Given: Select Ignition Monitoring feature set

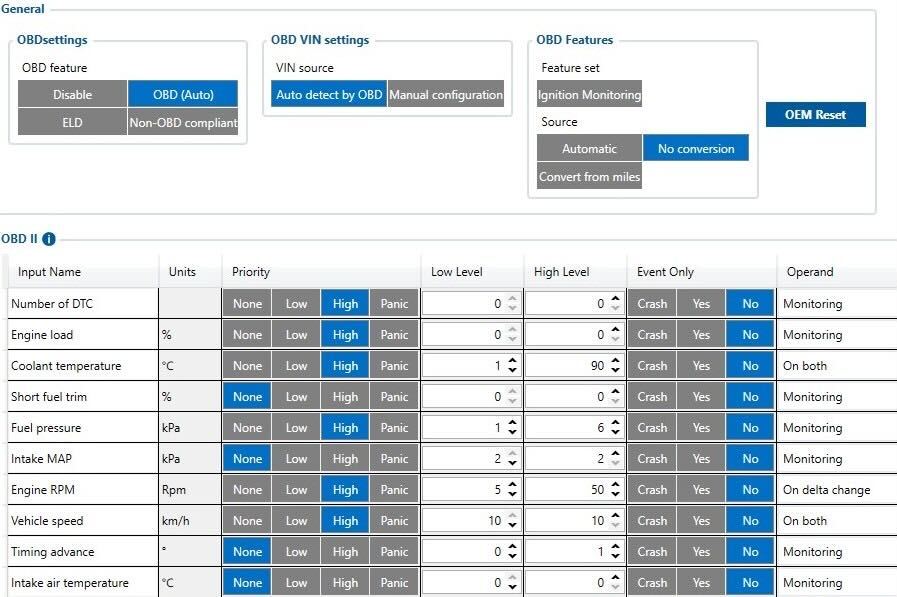Looking at the screenshot, I should 589,94.
